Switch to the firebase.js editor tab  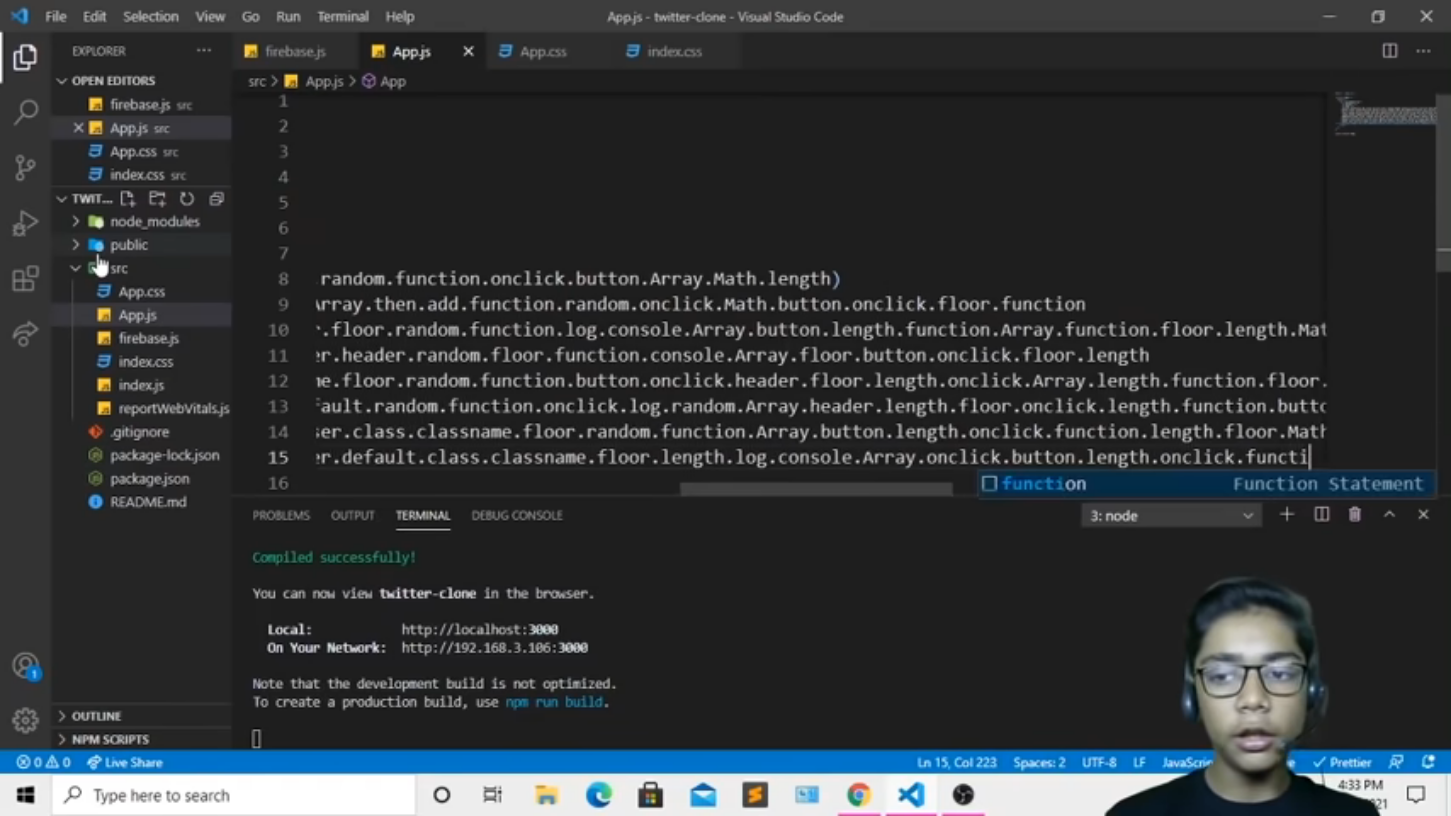click(294, 51)
